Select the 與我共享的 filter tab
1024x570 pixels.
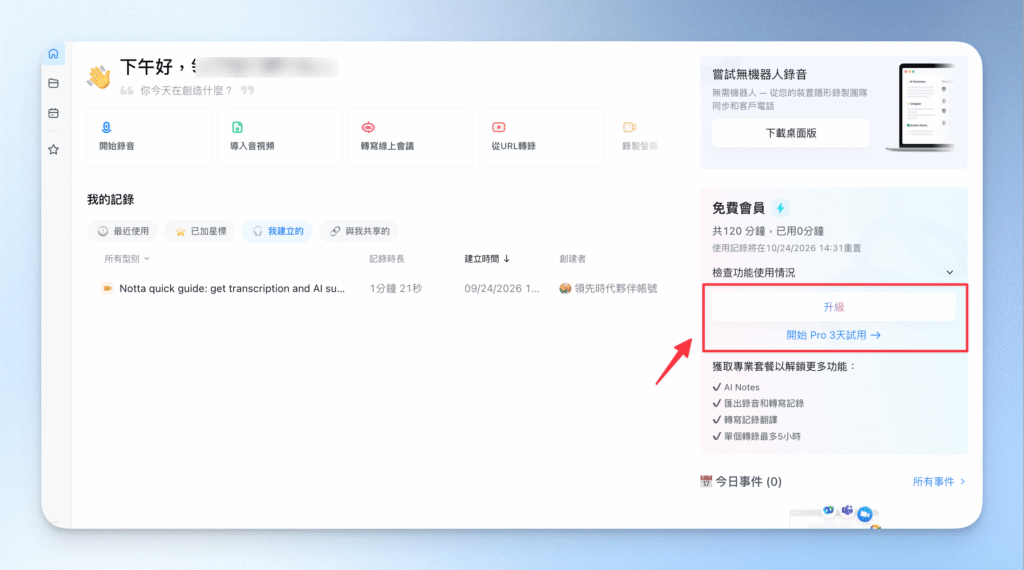[359, 231]
